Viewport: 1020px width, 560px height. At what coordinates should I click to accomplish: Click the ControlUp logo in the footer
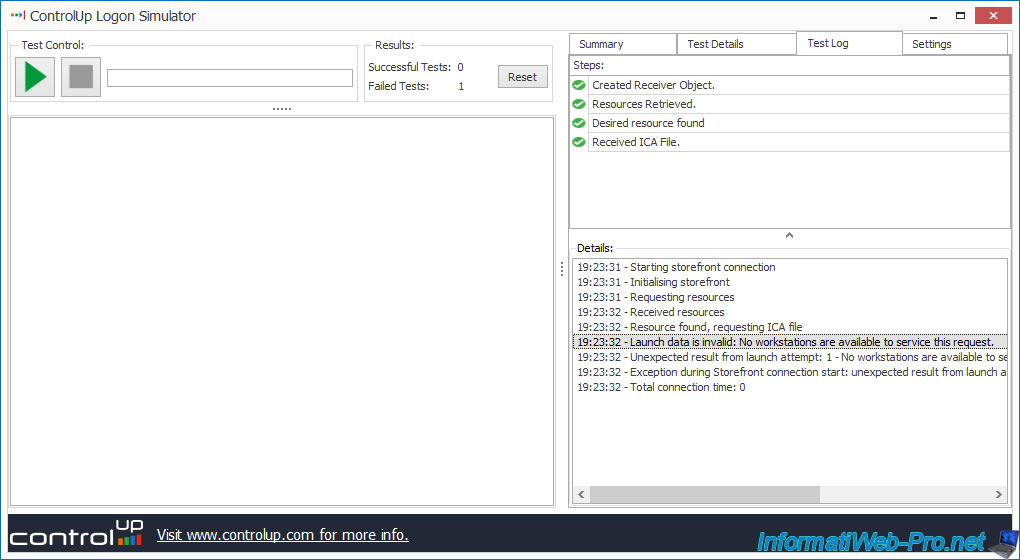pos(76,533)
